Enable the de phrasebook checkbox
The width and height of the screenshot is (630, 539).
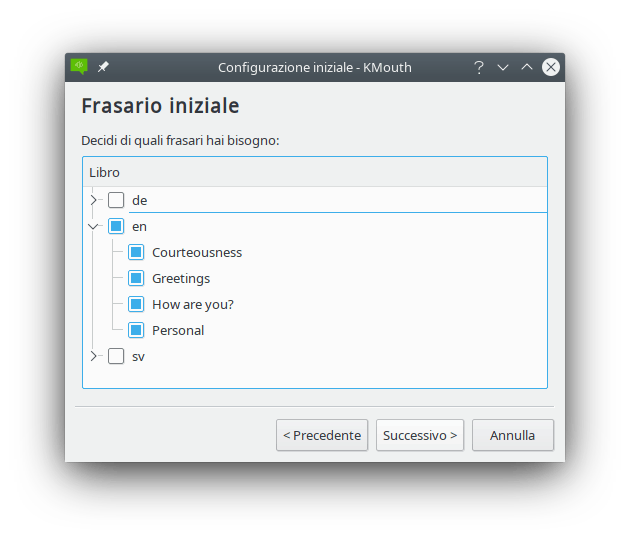click(x=116, y=200)
